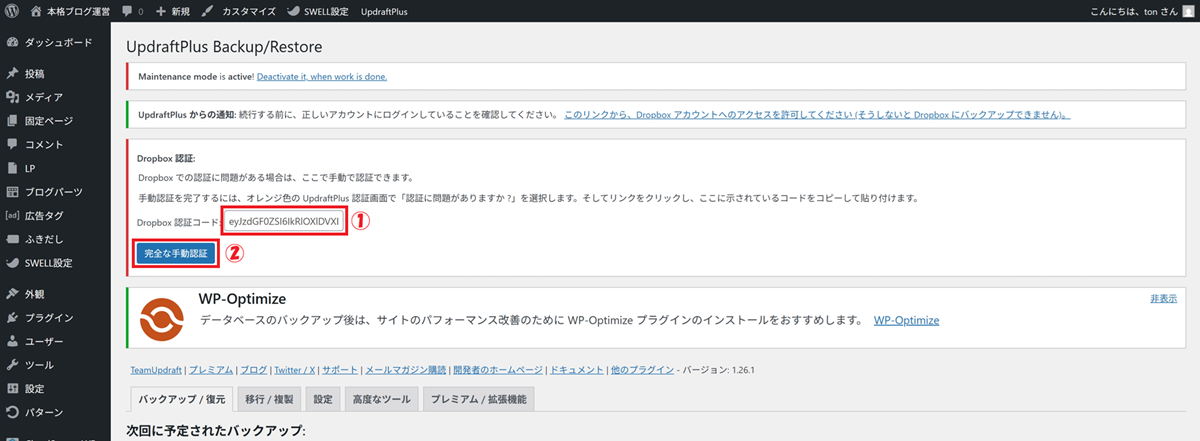Open the comments bubble icon in admin bar
The image size is (1200, 441).
127,11
